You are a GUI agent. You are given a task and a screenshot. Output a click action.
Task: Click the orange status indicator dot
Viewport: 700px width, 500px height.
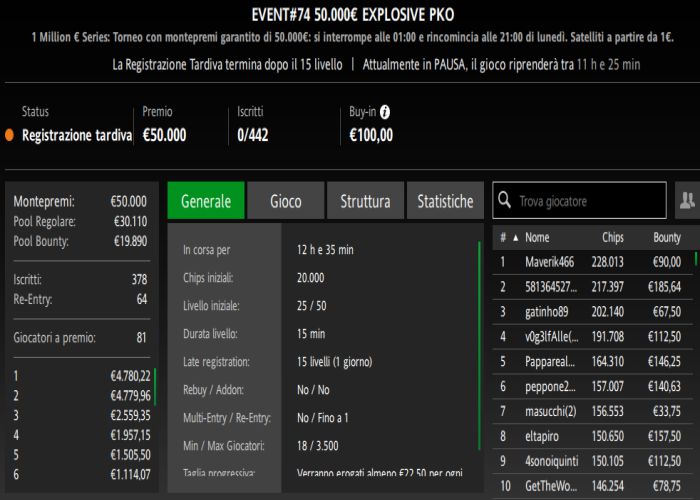coord(10,135)
